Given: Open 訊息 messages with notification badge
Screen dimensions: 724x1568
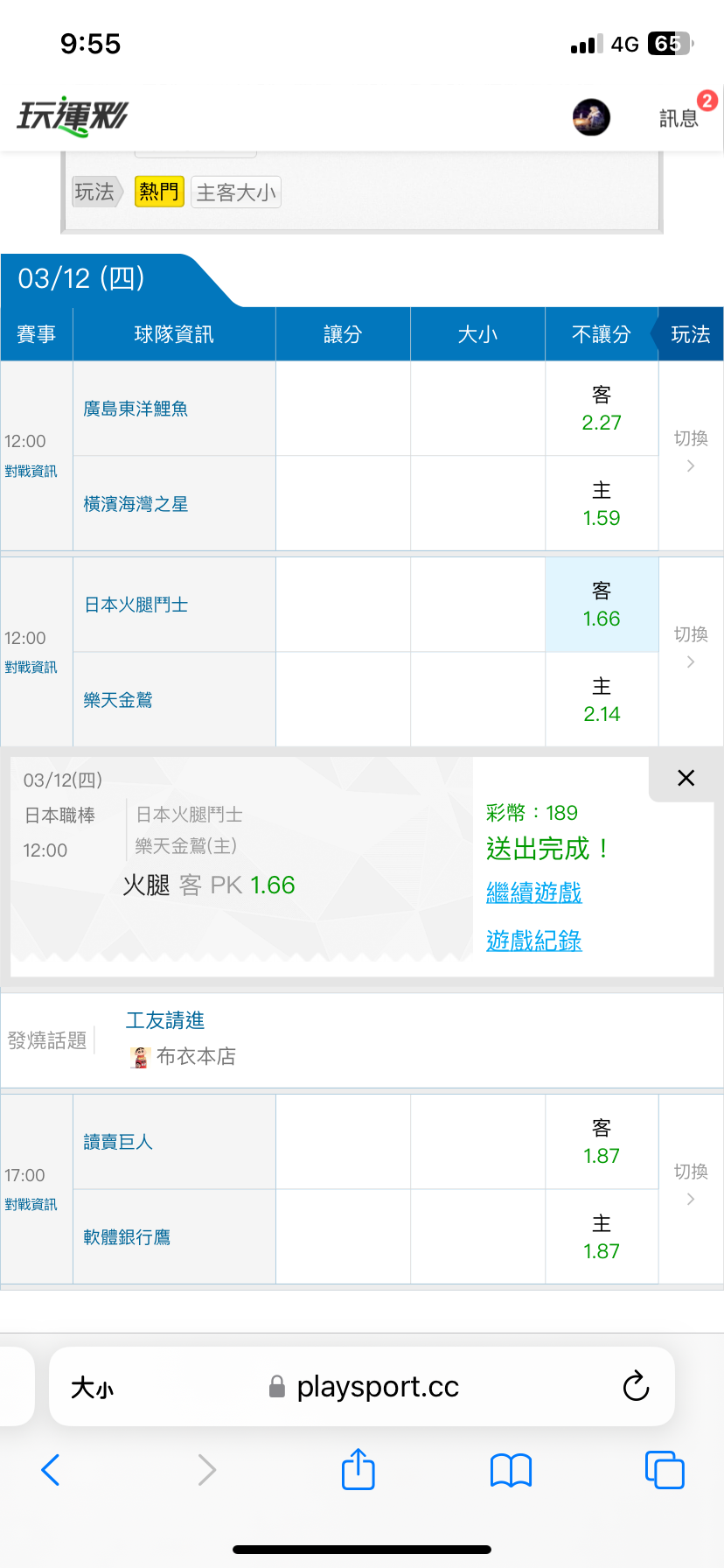Looking at the screenshot, I should point(679,117).
